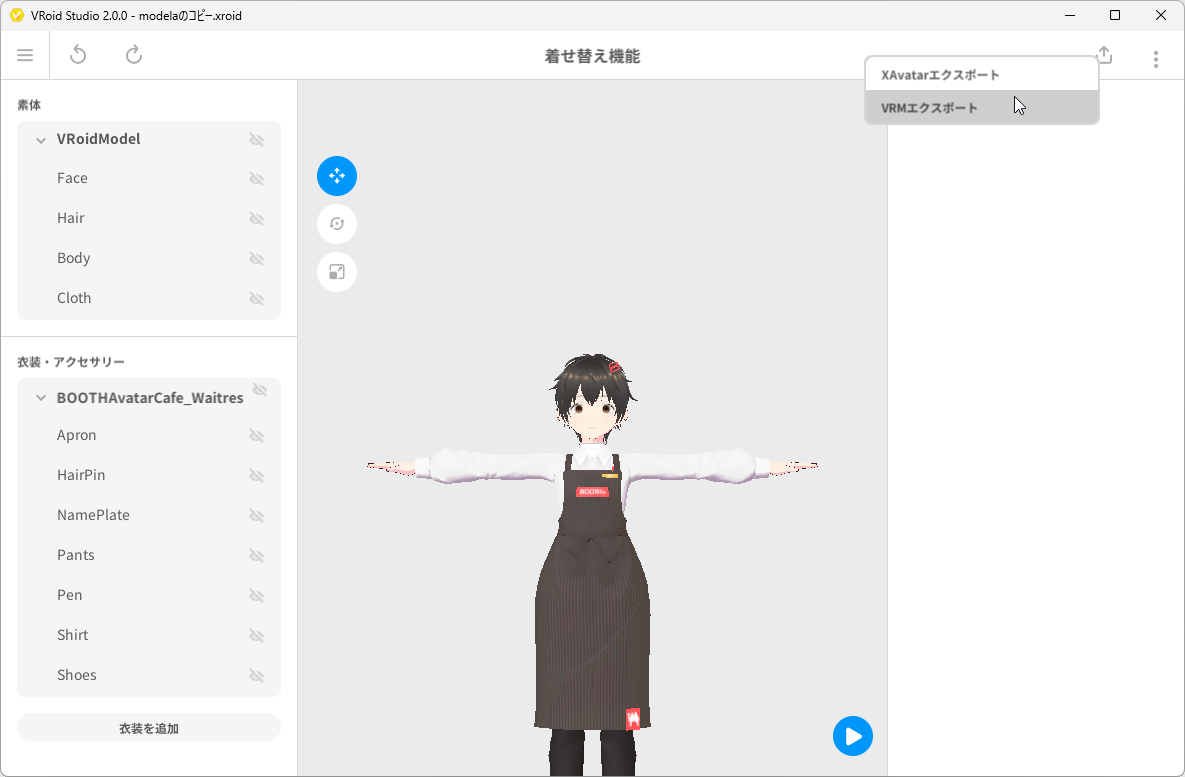Hide the Pen item
The height and width of the screenshot is (777, 1185).
[x=257, y=596]
